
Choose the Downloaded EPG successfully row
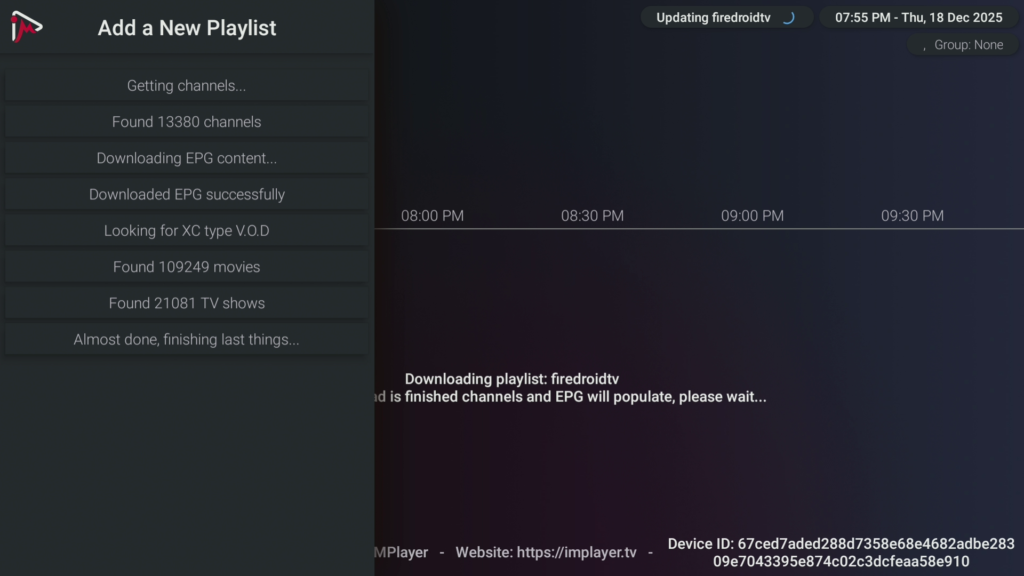pos(186,195)
